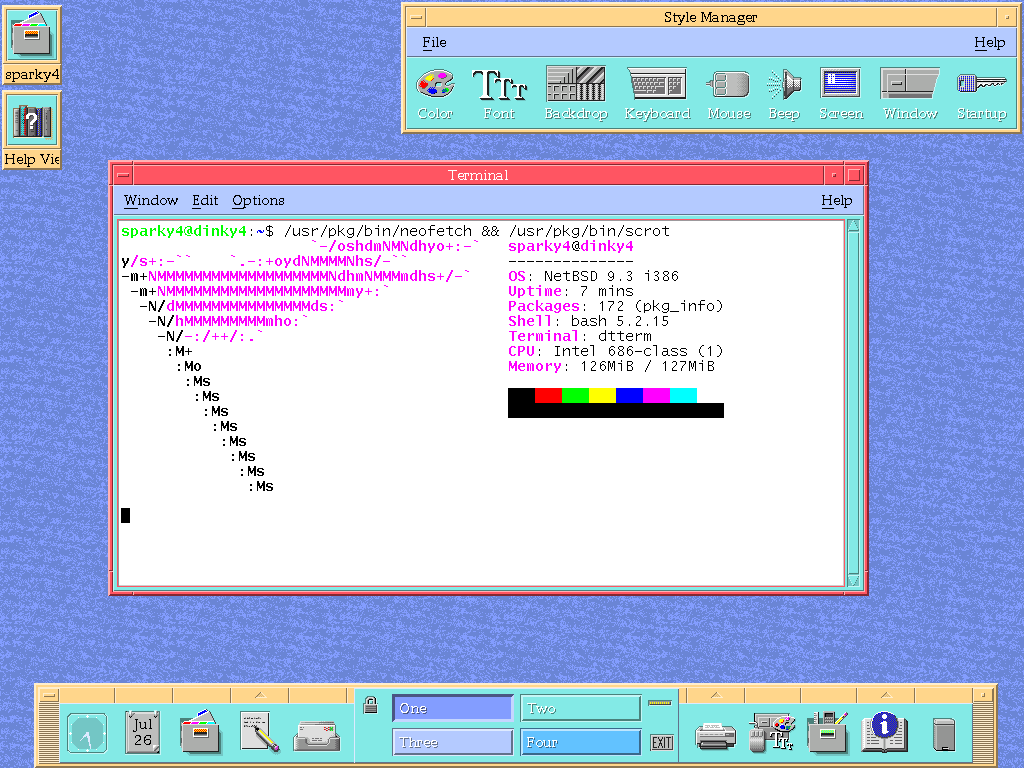
Task: Click the red color block in neofetch output
Action: click(548, 395)
